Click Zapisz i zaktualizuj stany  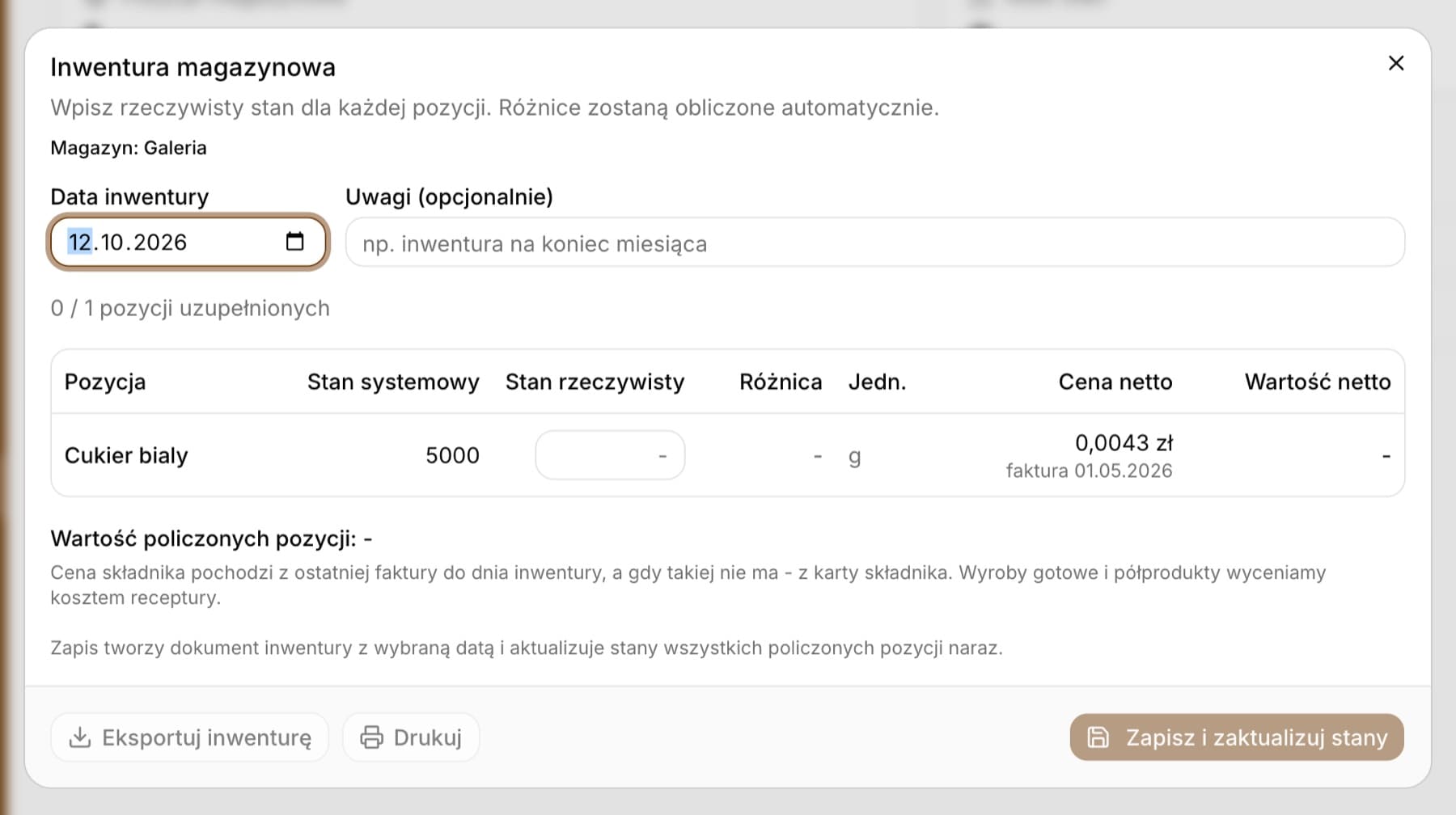1236,737
